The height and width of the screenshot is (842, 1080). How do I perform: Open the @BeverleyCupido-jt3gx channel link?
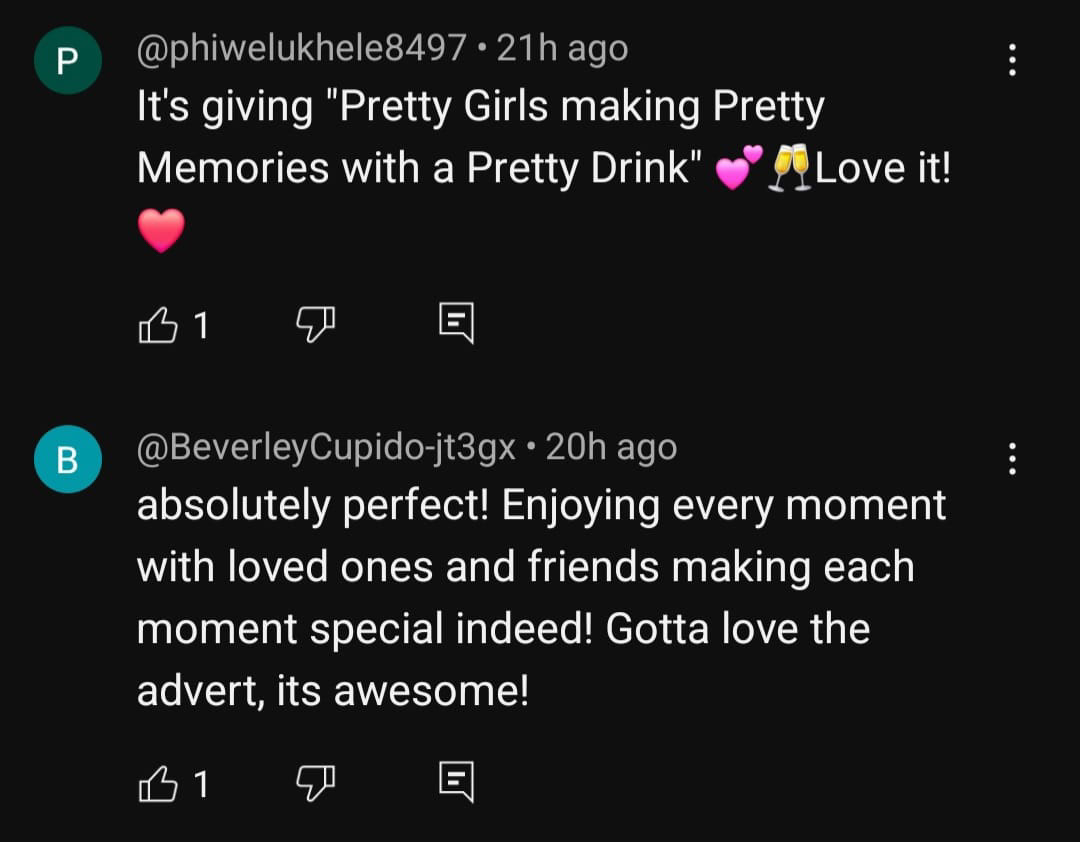pyautogui.click(x=326, y=447)
